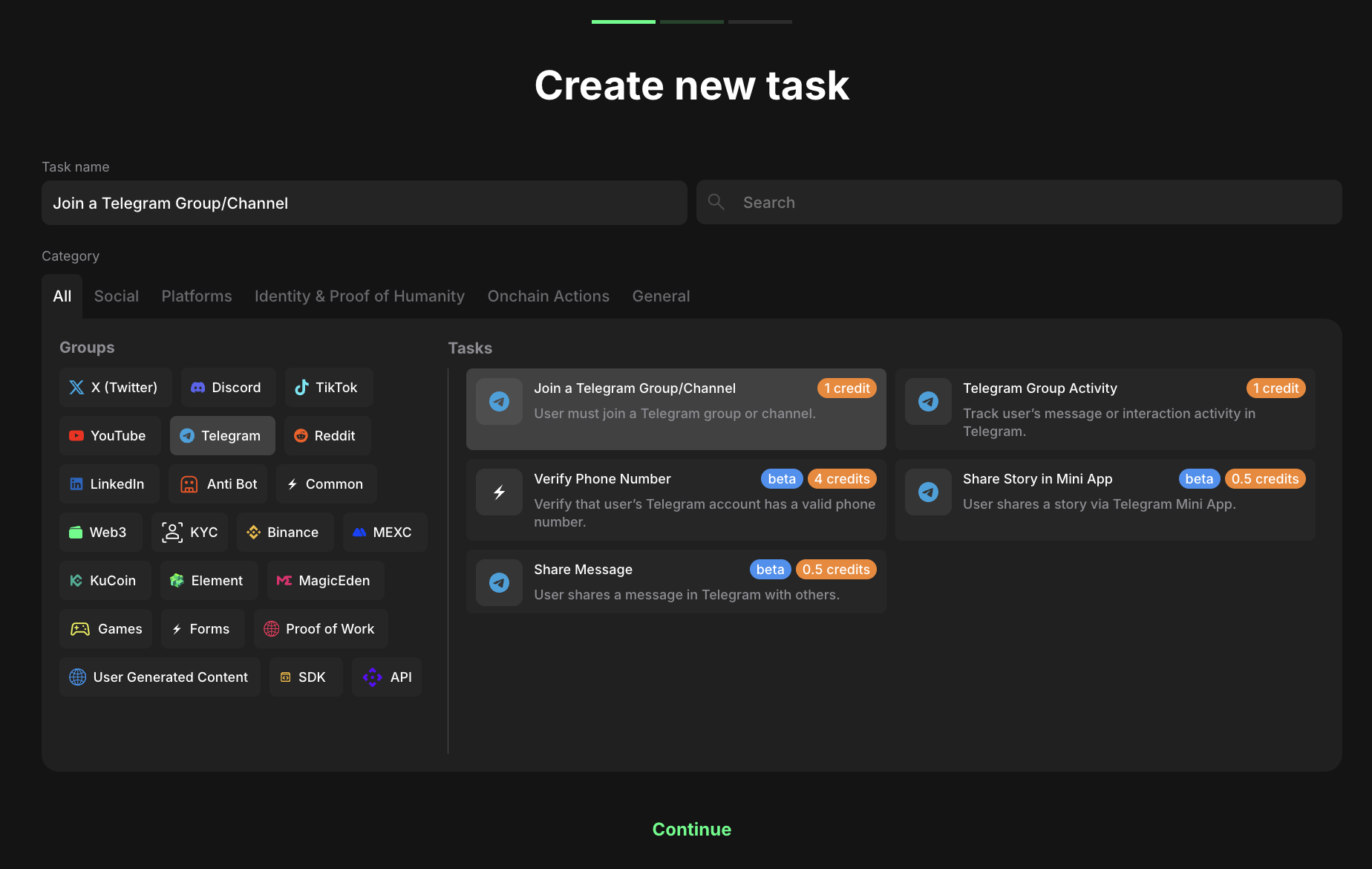This screenshot has width=1372, height=869.
Task: Select the Binance group icon
Action: point(254,533)
